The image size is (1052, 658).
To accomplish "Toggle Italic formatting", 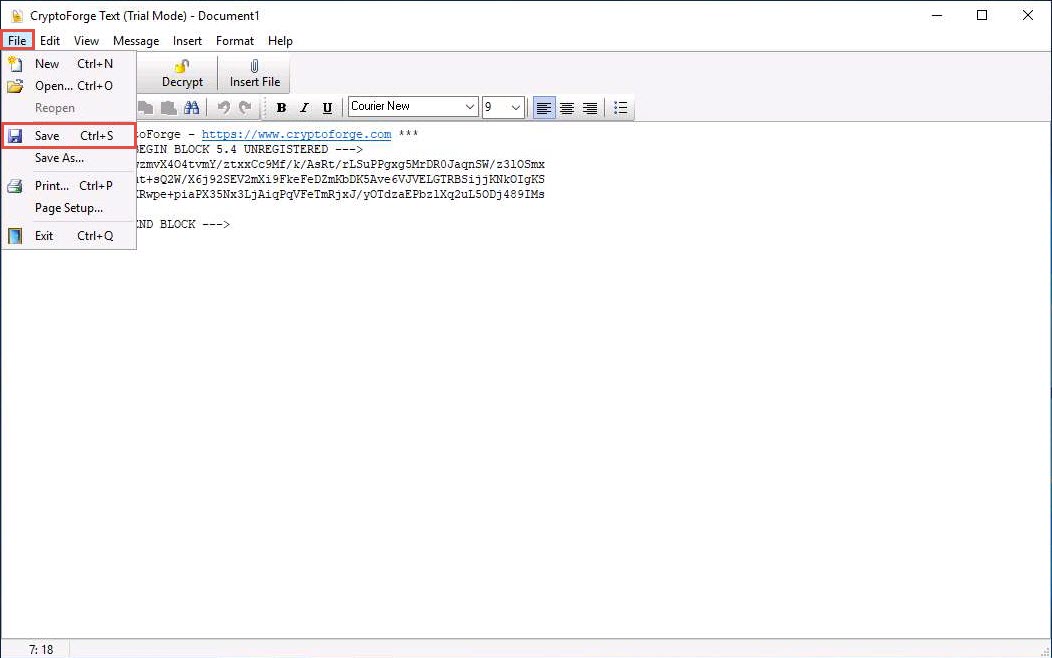I will (x=304, y=108).
